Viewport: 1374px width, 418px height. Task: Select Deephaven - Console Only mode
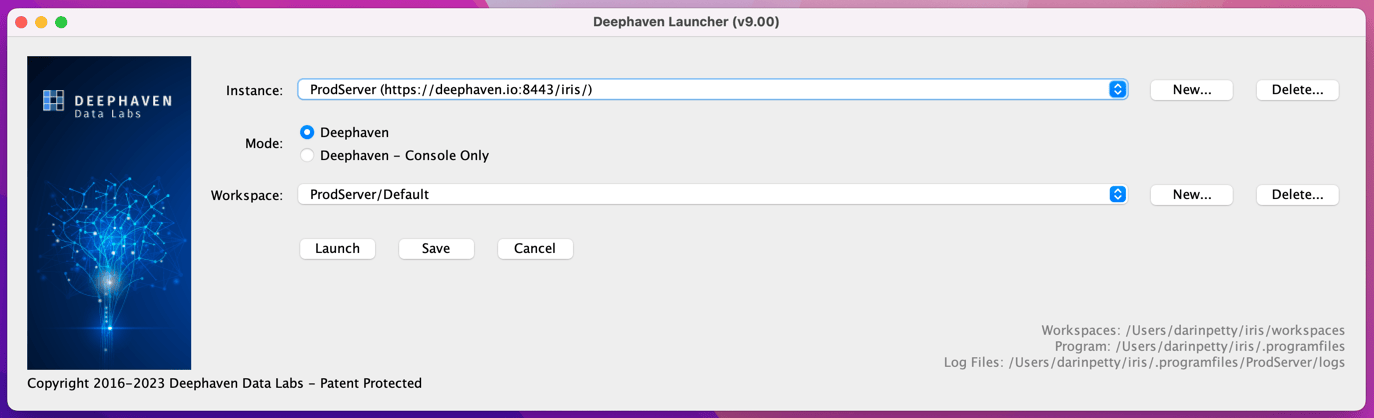[307, 155]
